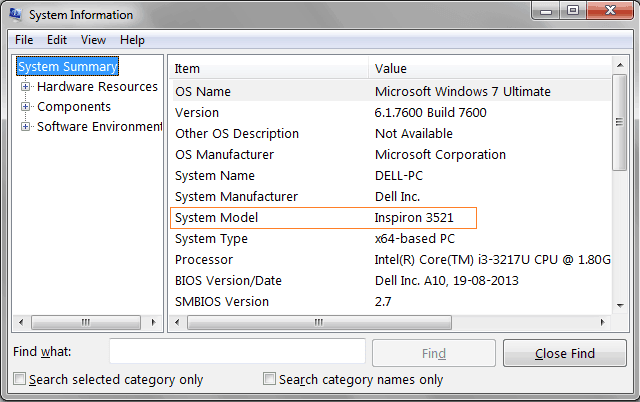Click the x64-based PC value
The height and width of the screenshot is (402, 640).
[415, 239]
